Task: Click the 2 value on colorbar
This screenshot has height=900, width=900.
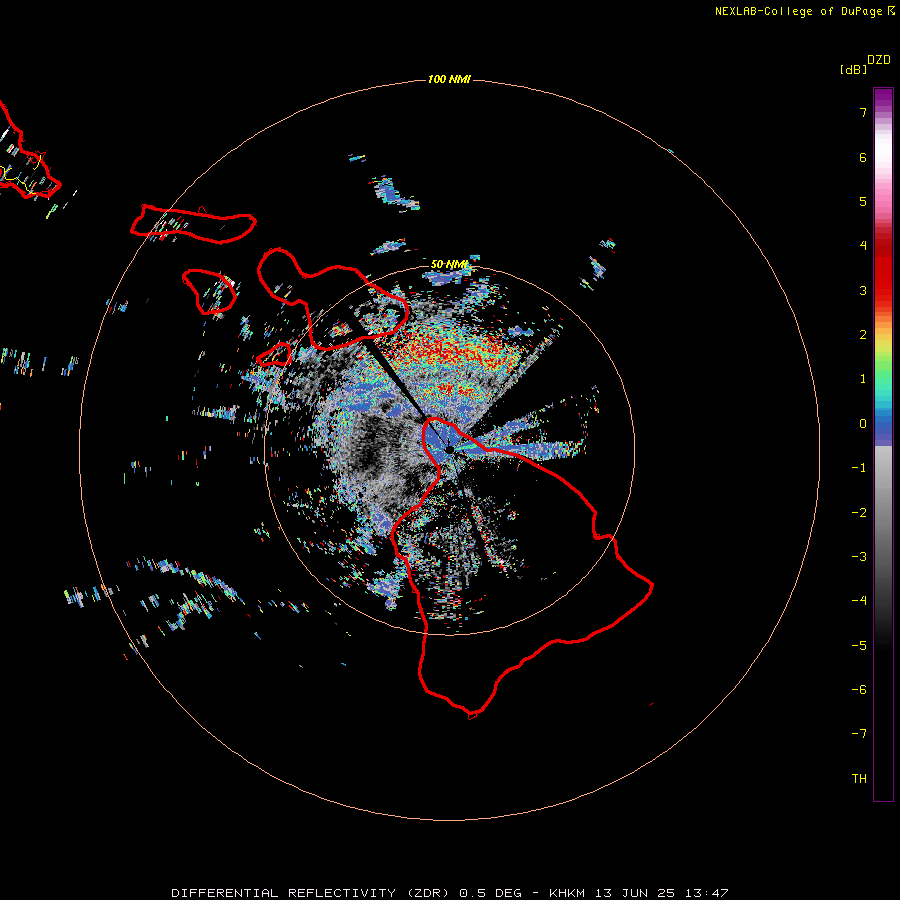Action: (863, 335)
